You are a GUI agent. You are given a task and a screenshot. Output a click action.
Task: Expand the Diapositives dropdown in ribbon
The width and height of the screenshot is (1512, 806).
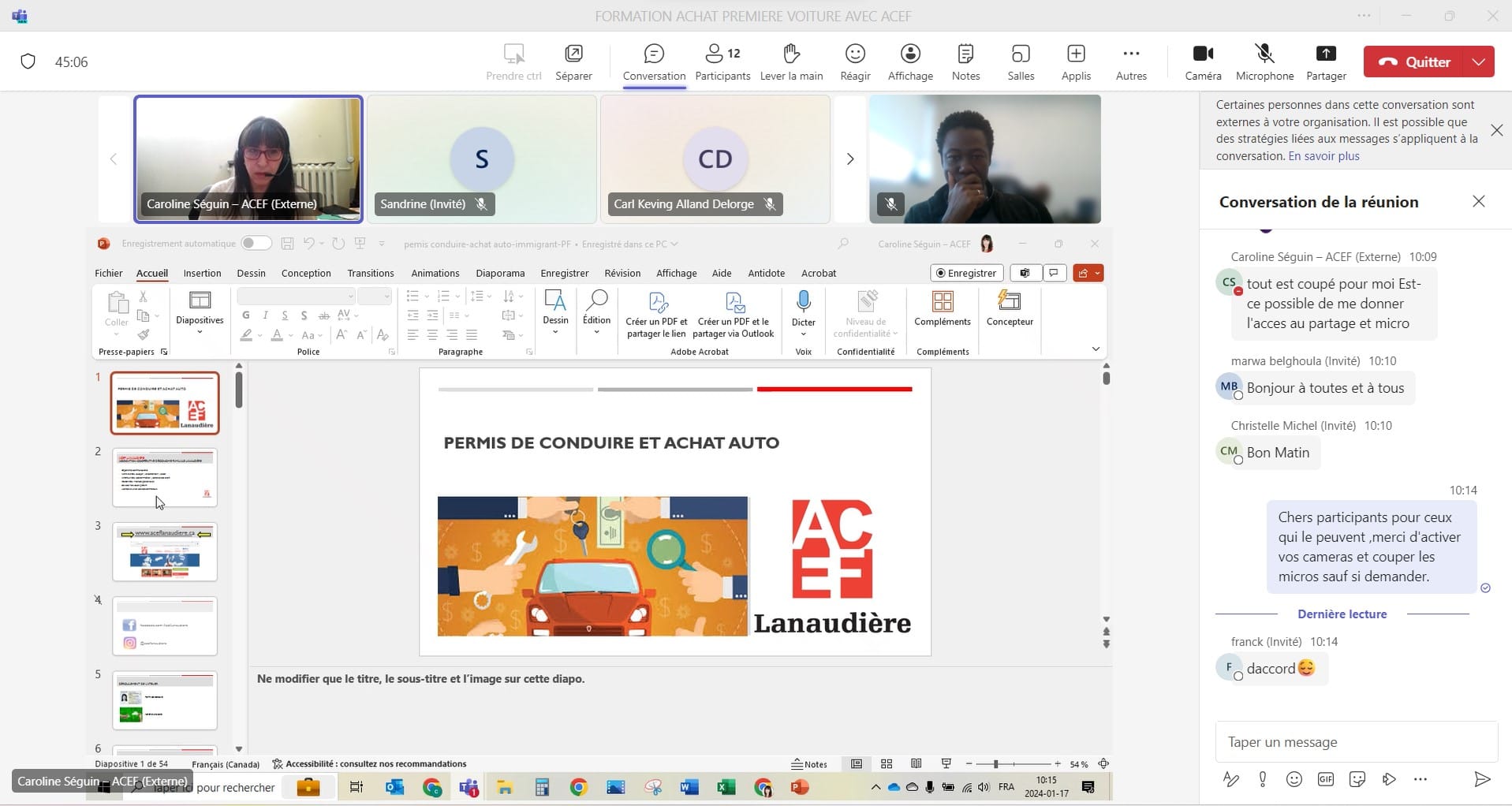pos(200,313)
